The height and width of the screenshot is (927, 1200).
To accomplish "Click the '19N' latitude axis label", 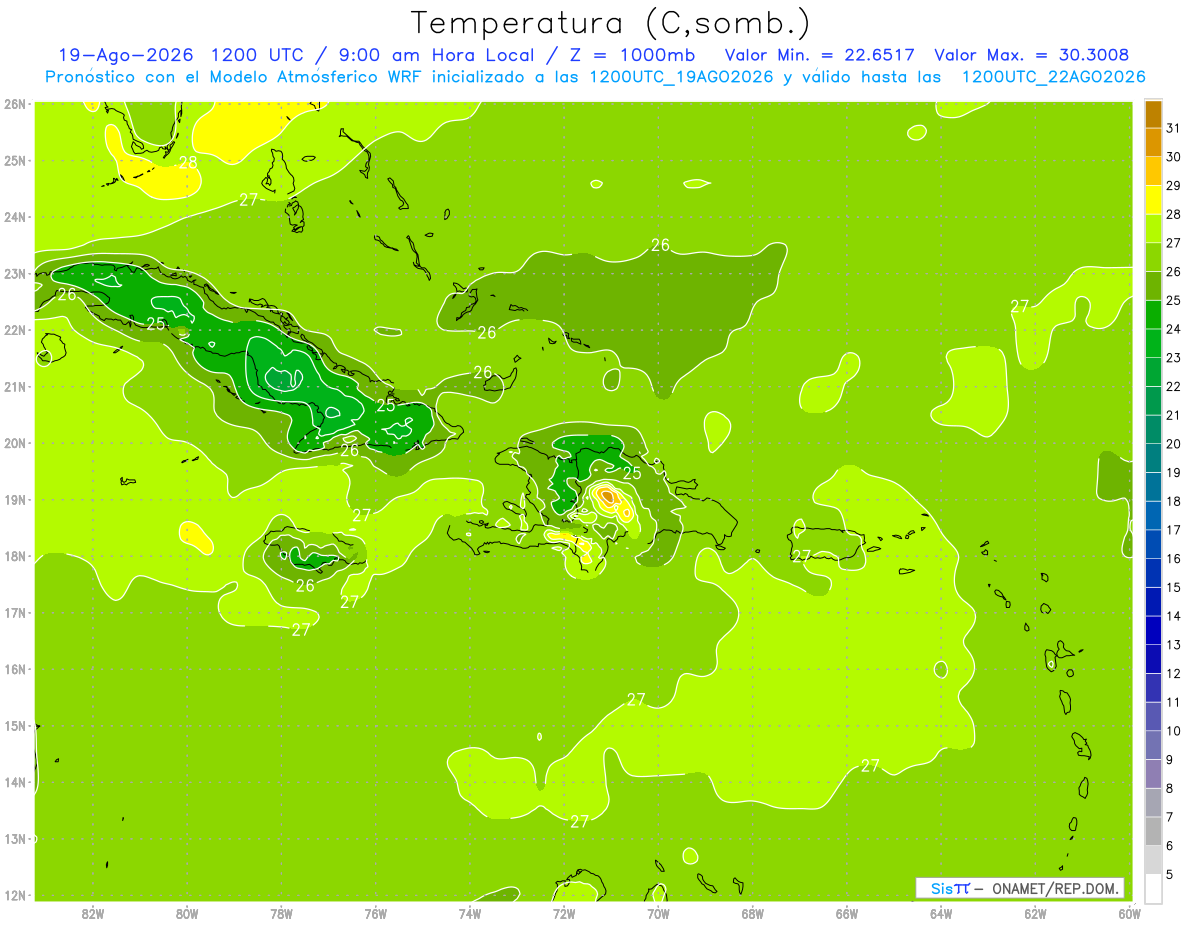I will [15, 499].
